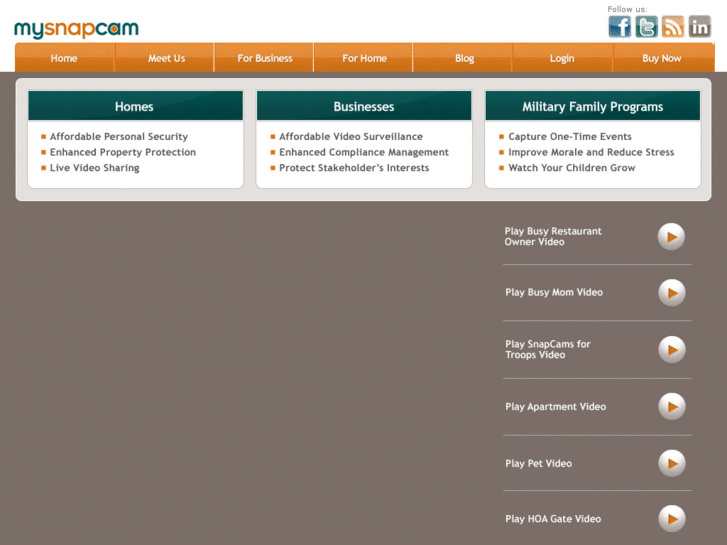The width and height of the screenshot is (727, 545).
Task: Open the For Home menu item
Action: 364,58
